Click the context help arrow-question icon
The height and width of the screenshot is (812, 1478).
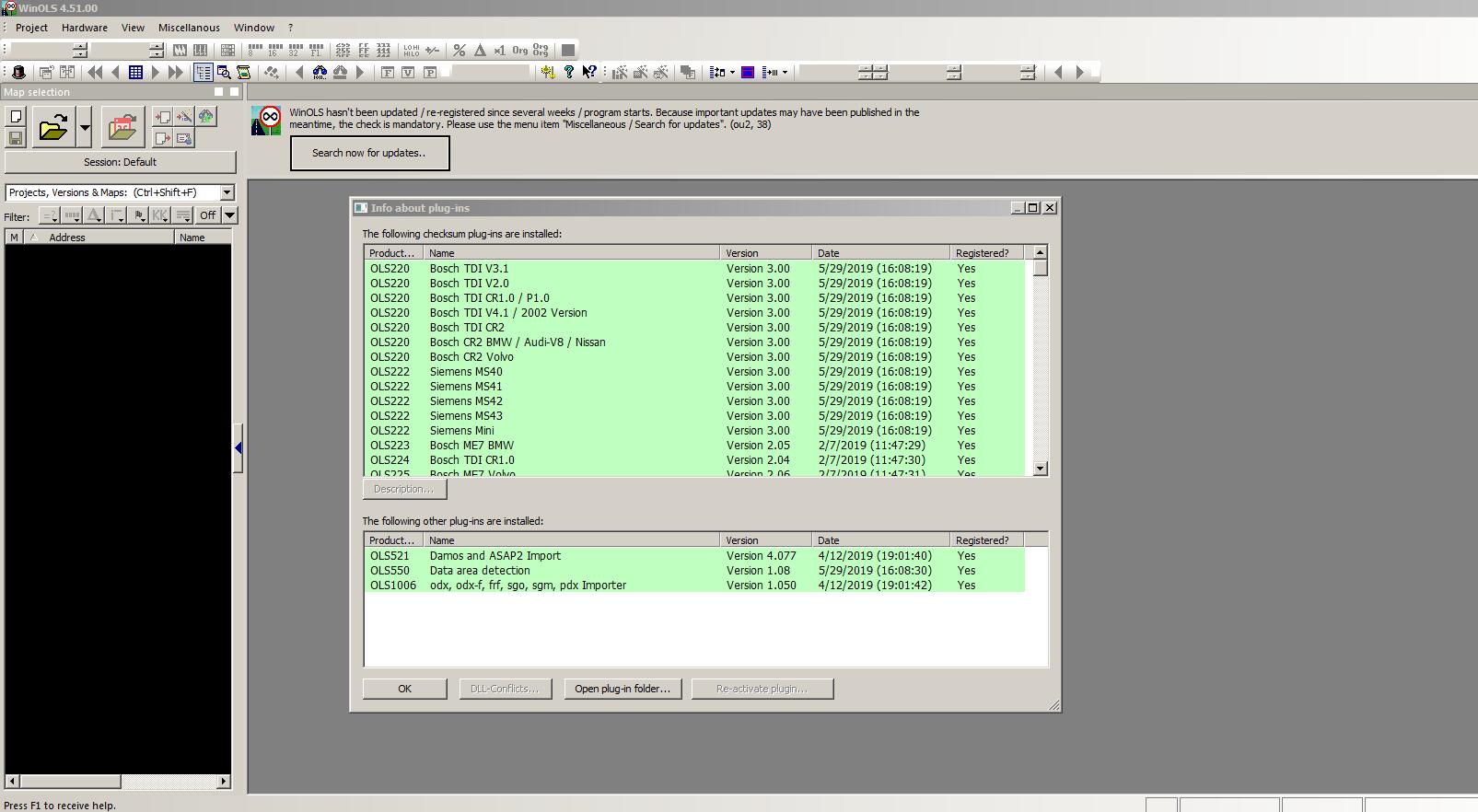(588, 72)
